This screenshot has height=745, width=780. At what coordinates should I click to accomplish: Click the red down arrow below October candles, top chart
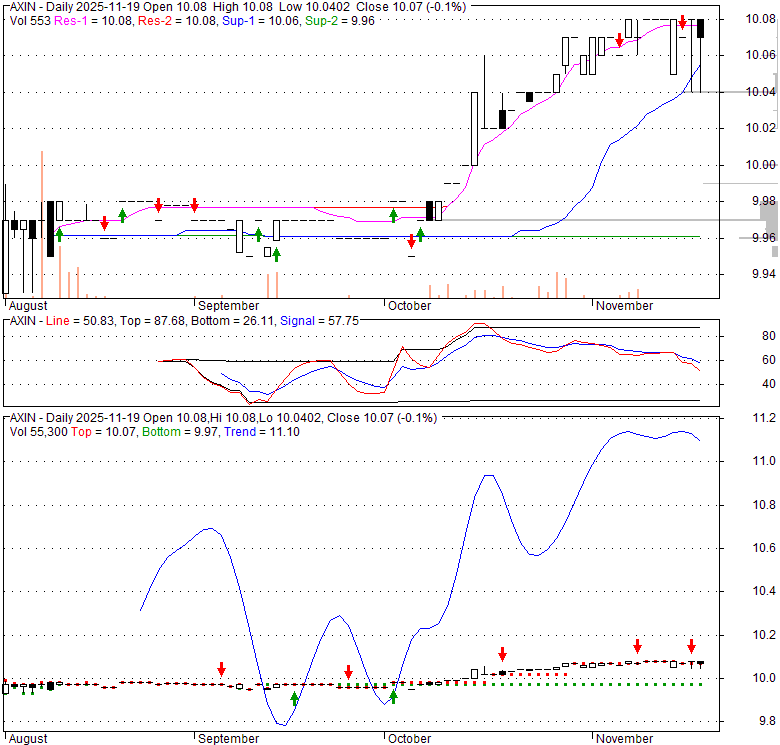[411, 241]
